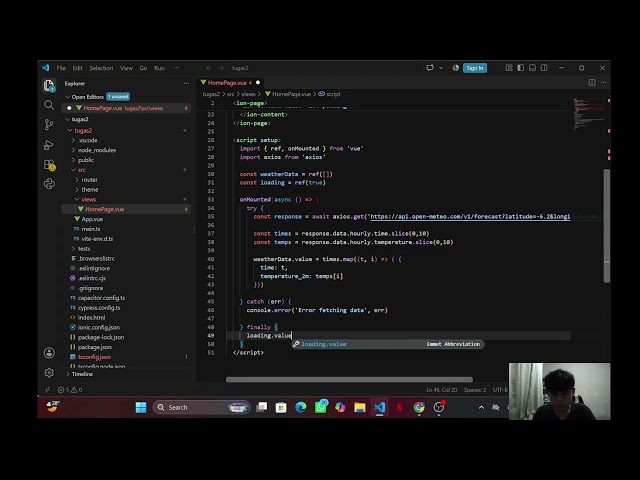Navigate back with the arrow in title bar
640x480 pixels.
click(209, 68)
